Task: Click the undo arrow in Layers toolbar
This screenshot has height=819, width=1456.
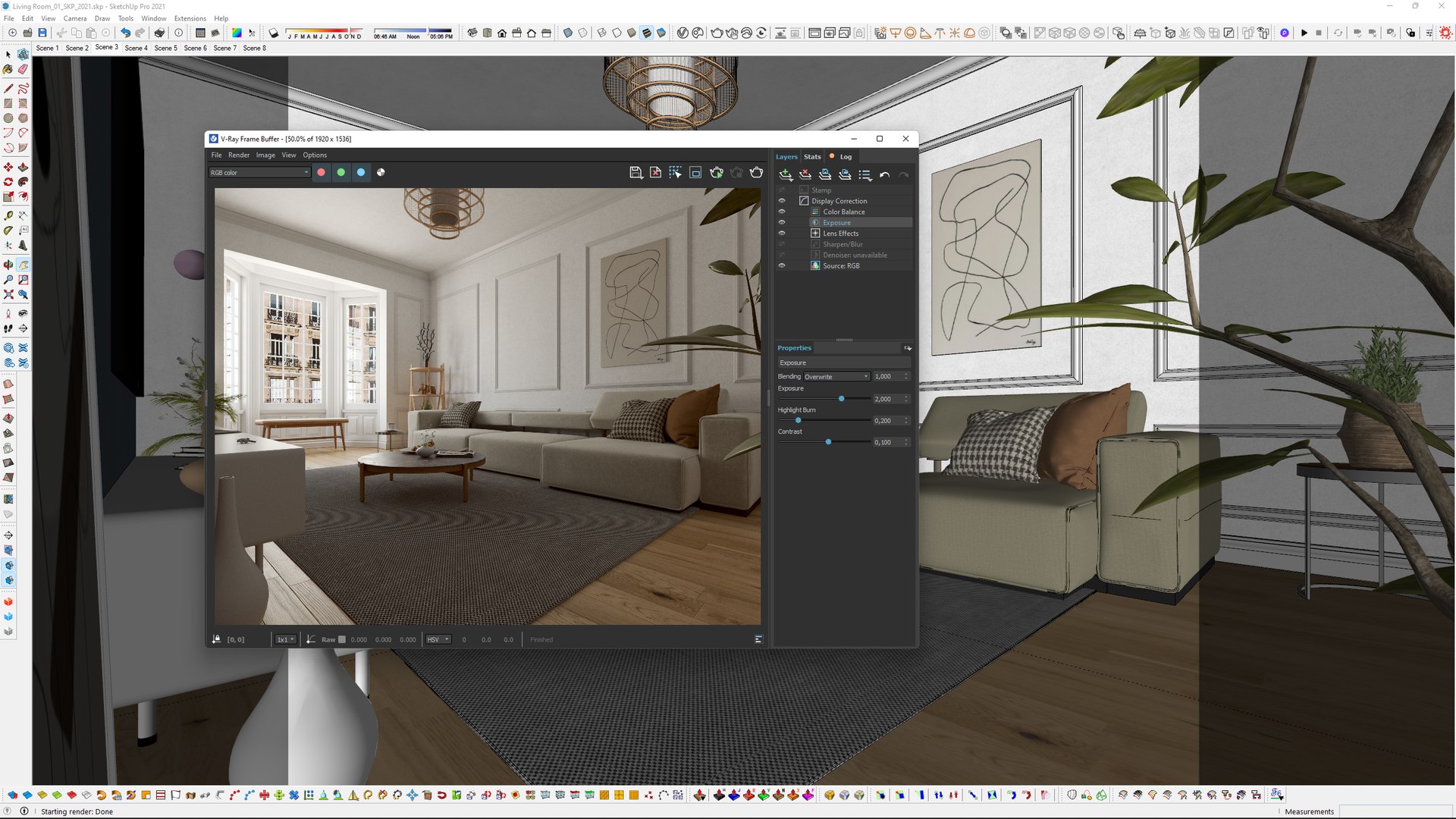Action: coord(884,175)
